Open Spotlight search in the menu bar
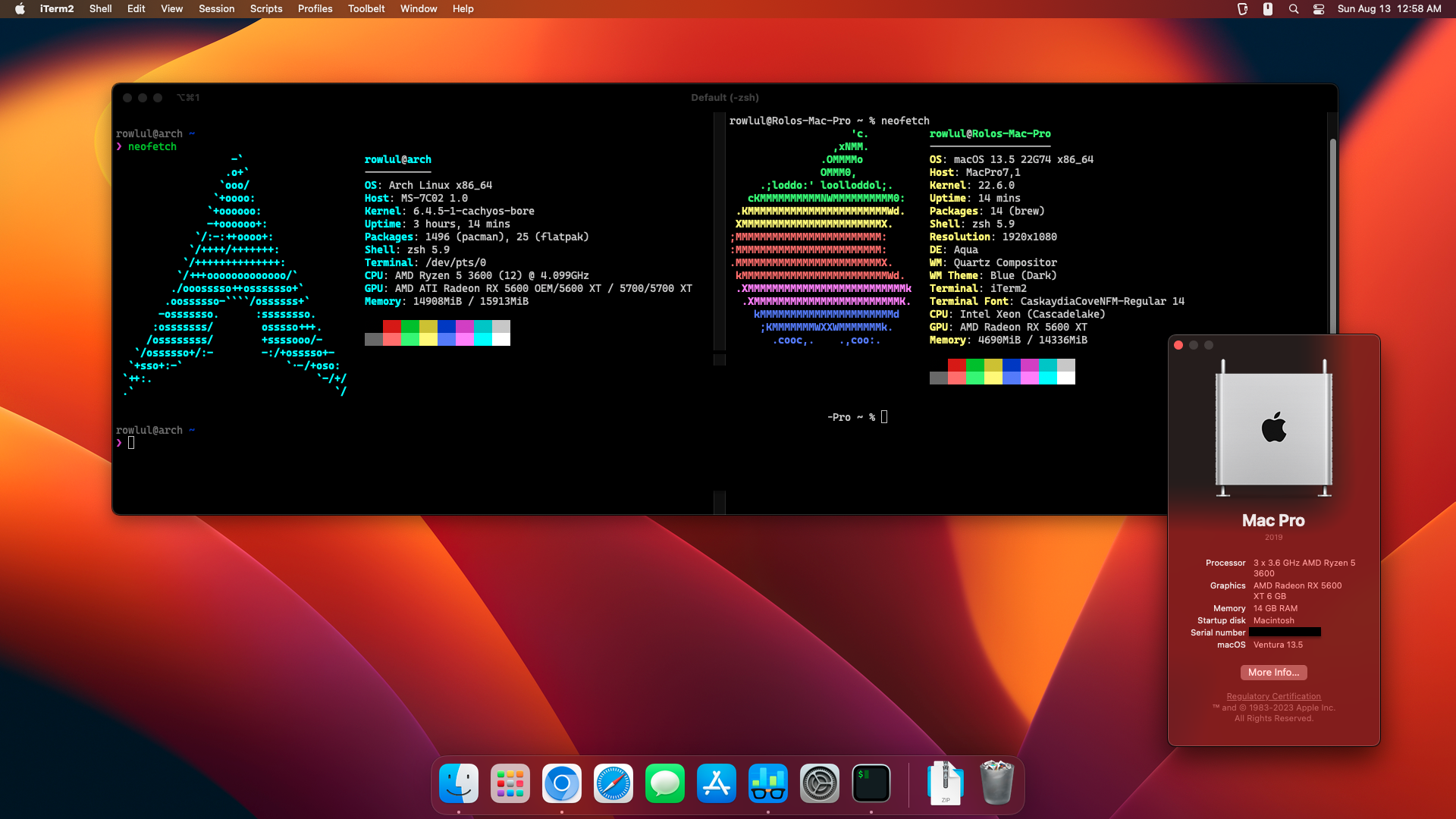This screenshot has width=1456, height=819. coord(1294,8)
